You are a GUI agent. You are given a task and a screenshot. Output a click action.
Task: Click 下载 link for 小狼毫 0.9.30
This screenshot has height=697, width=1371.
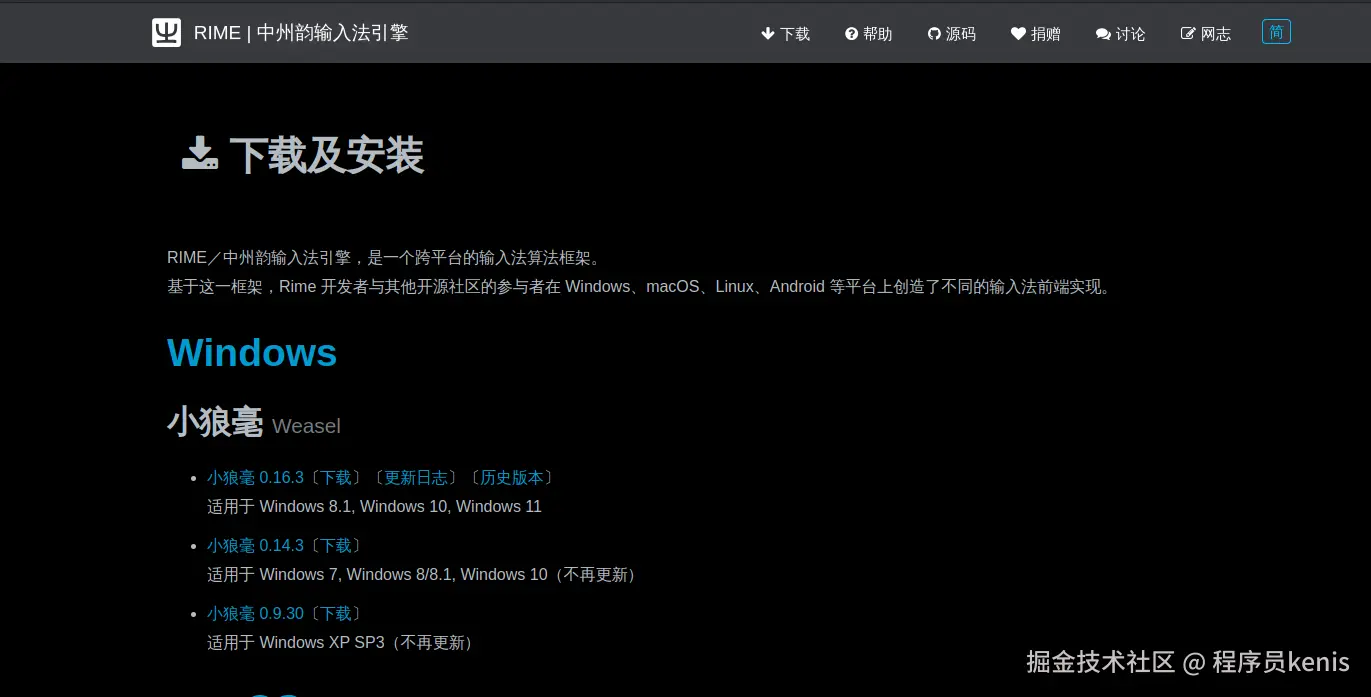(336, 614)
